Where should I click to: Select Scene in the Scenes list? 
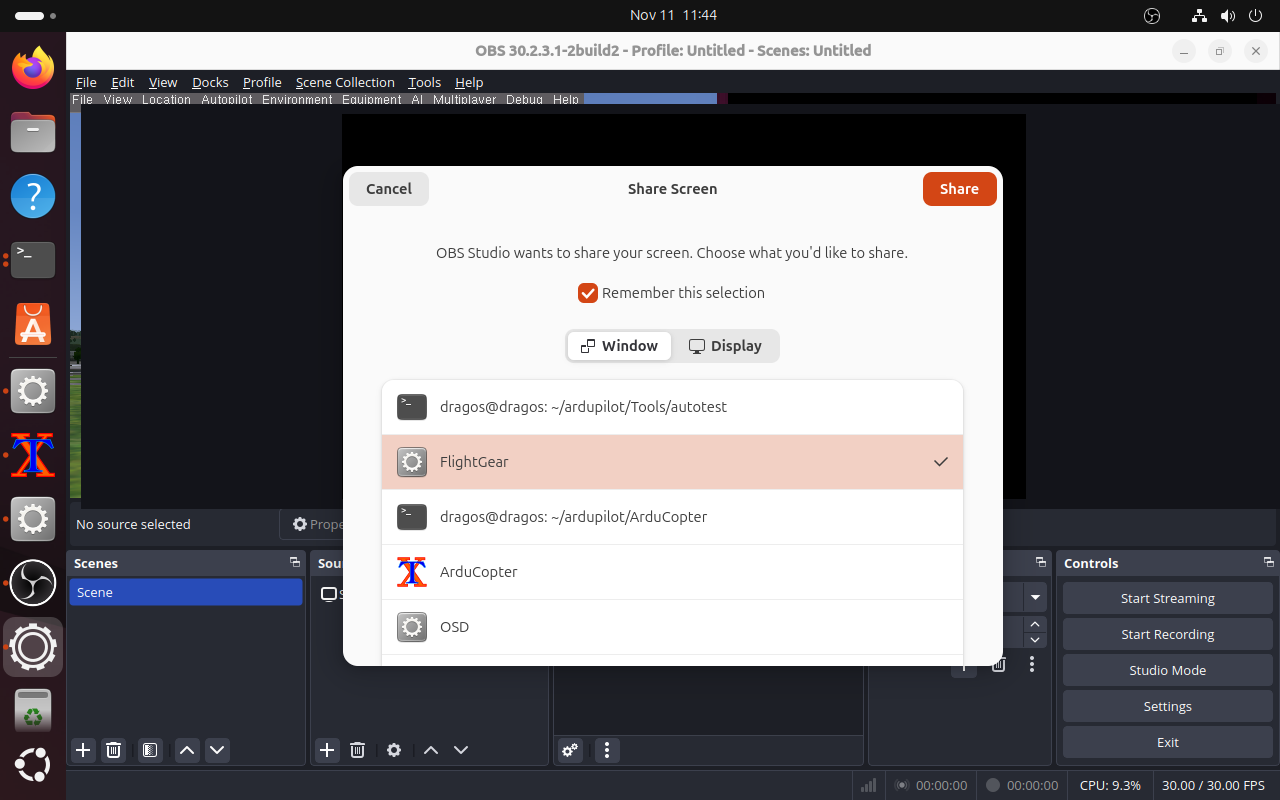tap(186, 592)
